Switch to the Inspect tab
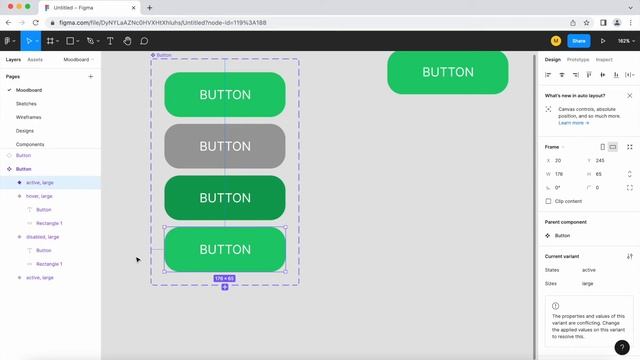640x360 pixels. click(x=604, y=60)
